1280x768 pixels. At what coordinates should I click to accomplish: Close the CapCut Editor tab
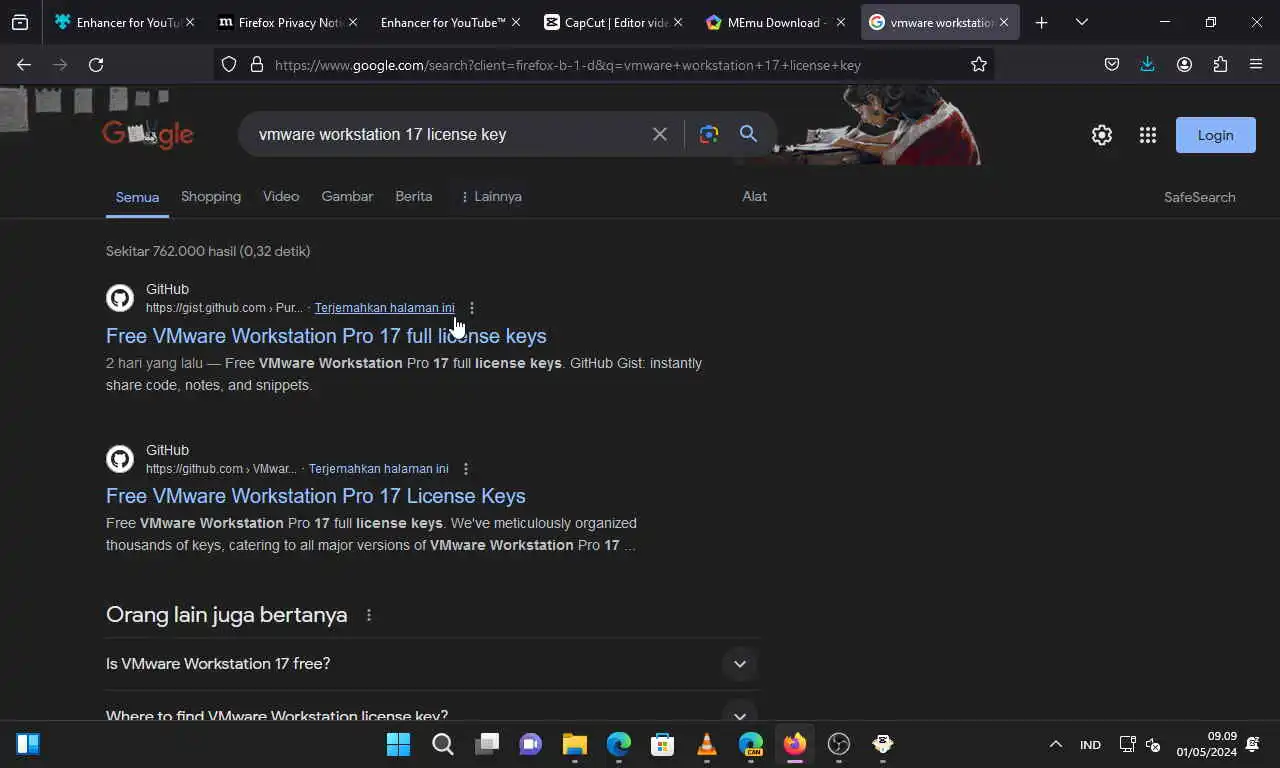pos(678,22)
